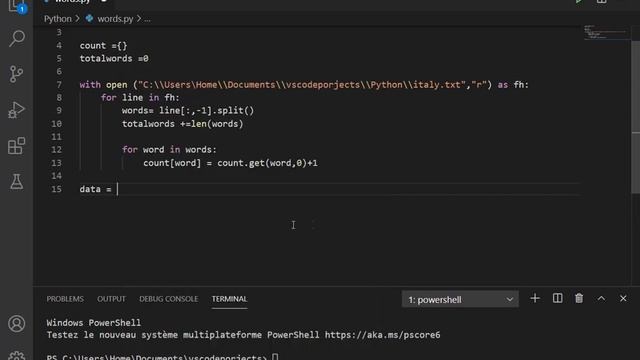Open the Source Control view

click(16, 74)
